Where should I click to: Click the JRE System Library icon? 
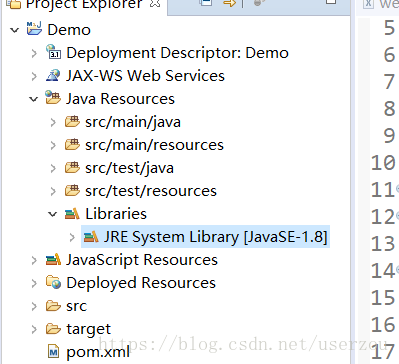click(91, 236)
